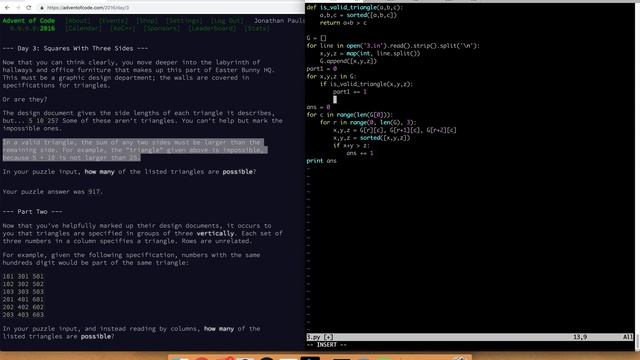
Task: Click the "for r in range(0, len(G), 3):" line
Action: click(x=368, y=122)
